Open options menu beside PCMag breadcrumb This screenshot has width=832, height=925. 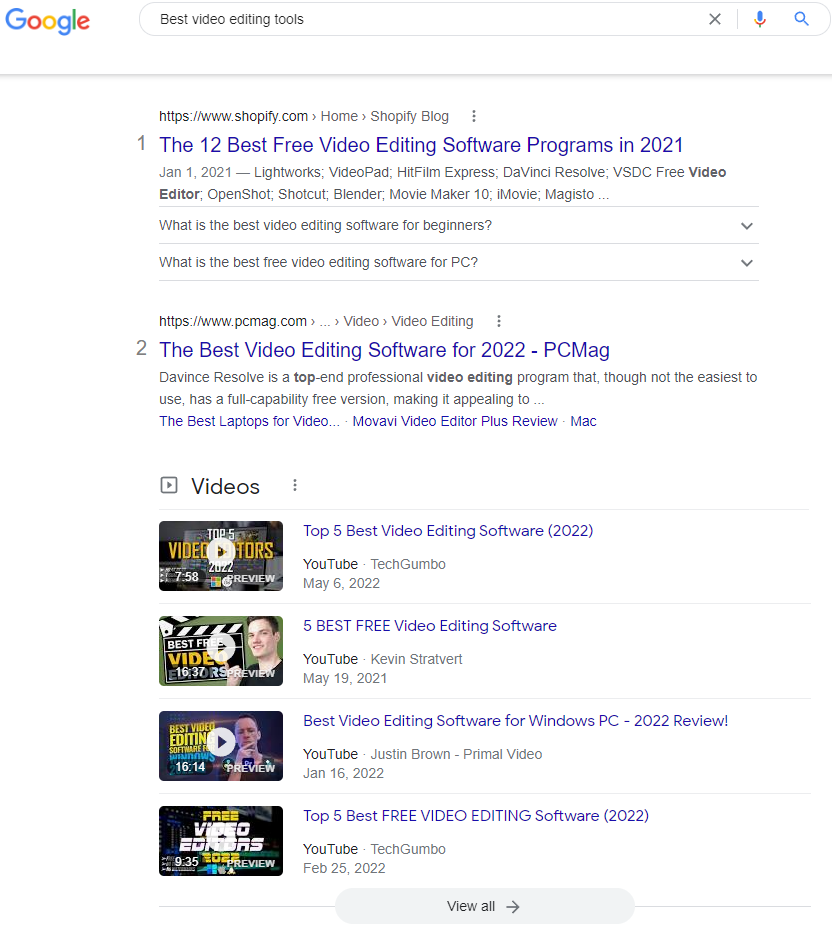tap(499, 321)
